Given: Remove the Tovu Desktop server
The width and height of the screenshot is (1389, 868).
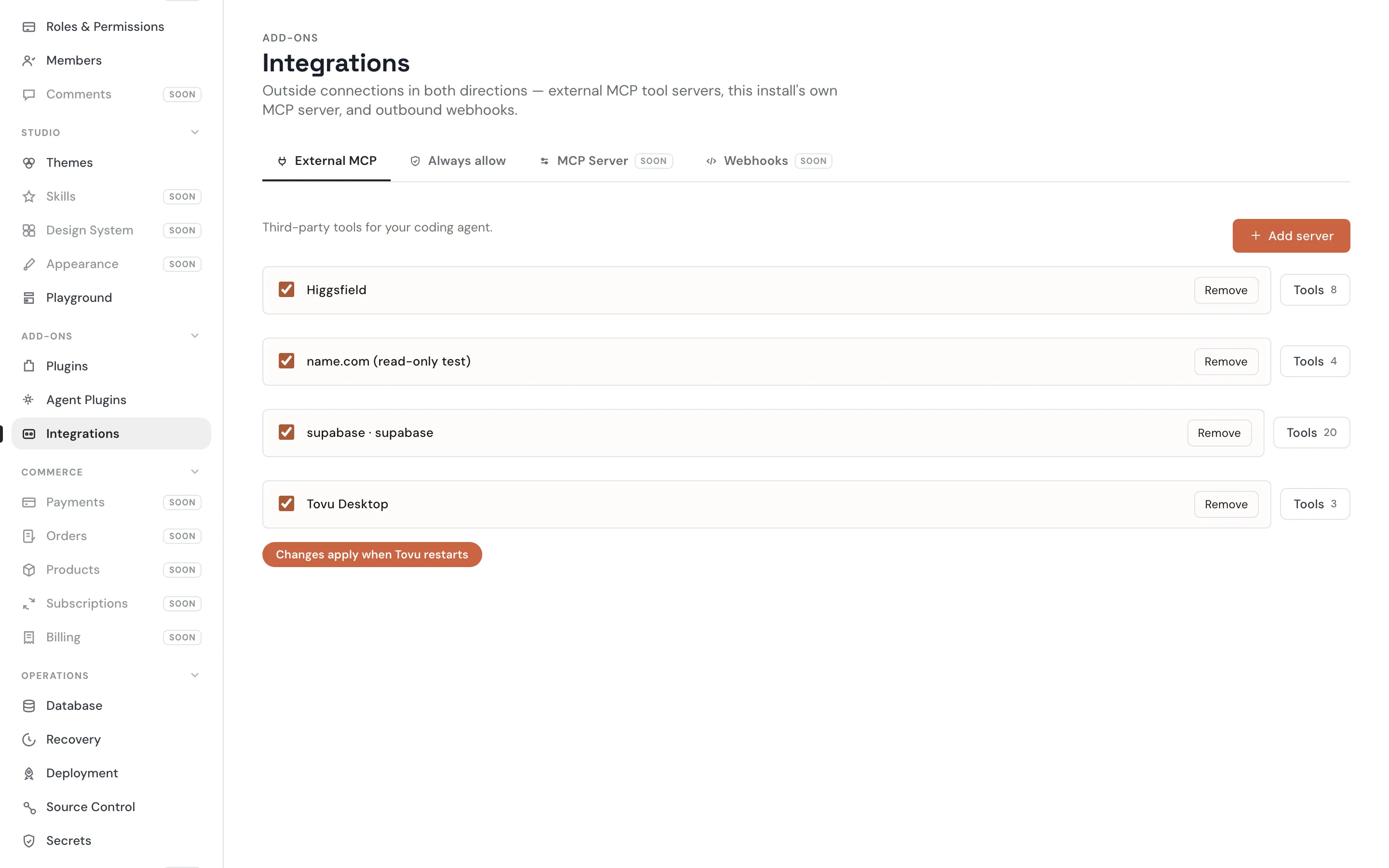Looking at the screenshot, I should tap(1226, 504).
